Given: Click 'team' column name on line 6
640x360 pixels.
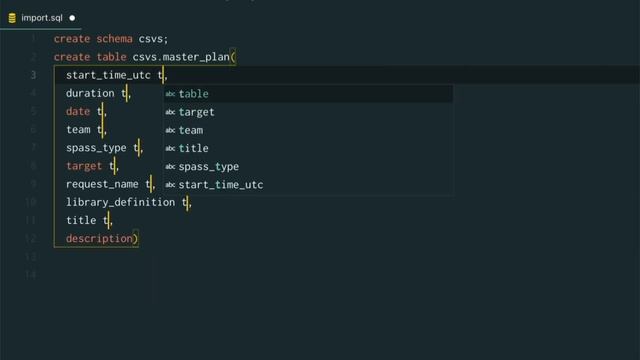Looking at the screenshot, I should 78,130.
